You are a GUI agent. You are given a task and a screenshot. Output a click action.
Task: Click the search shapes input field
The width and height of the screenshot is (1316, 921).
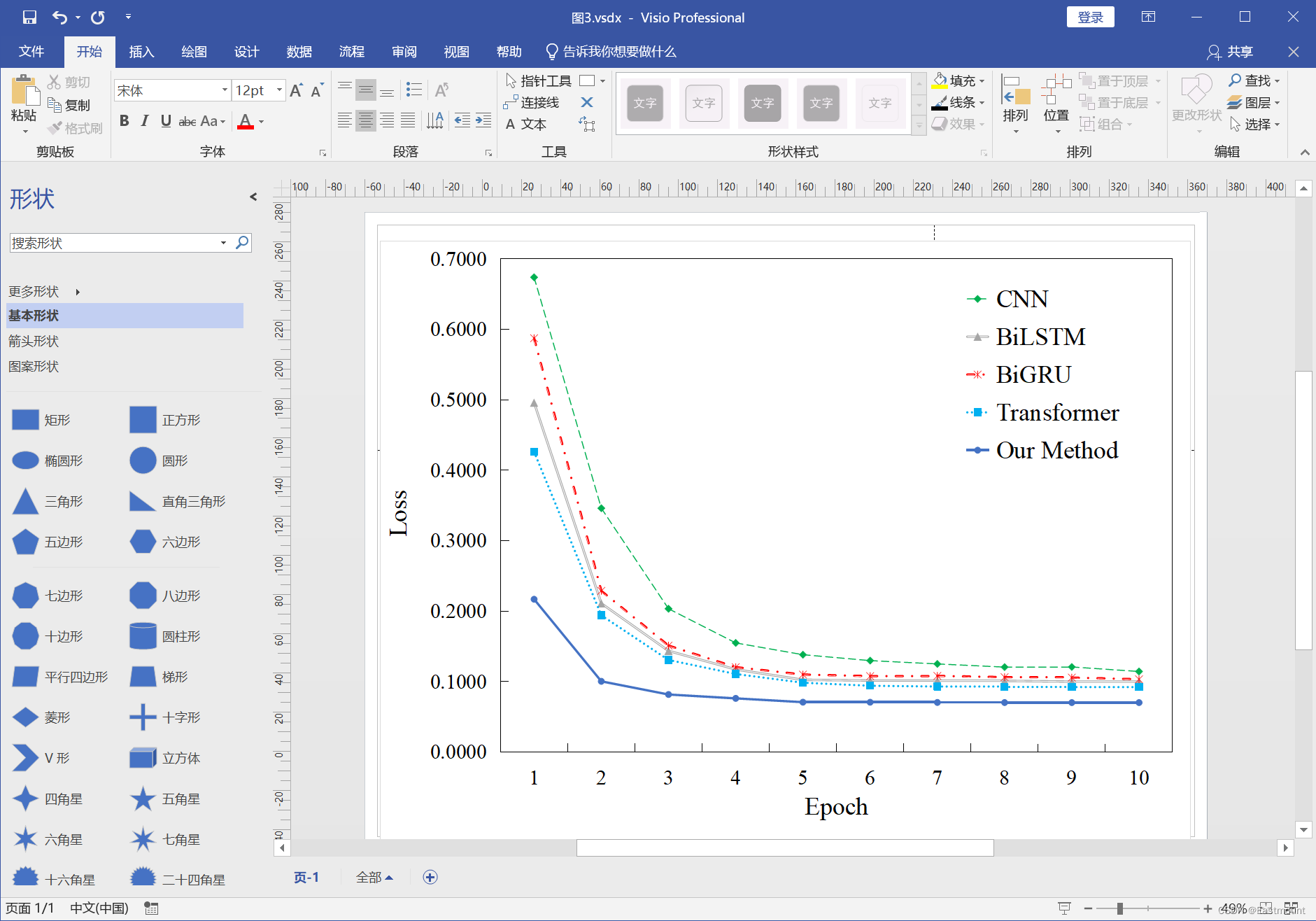pyautogui.click(x=114, y=243)
